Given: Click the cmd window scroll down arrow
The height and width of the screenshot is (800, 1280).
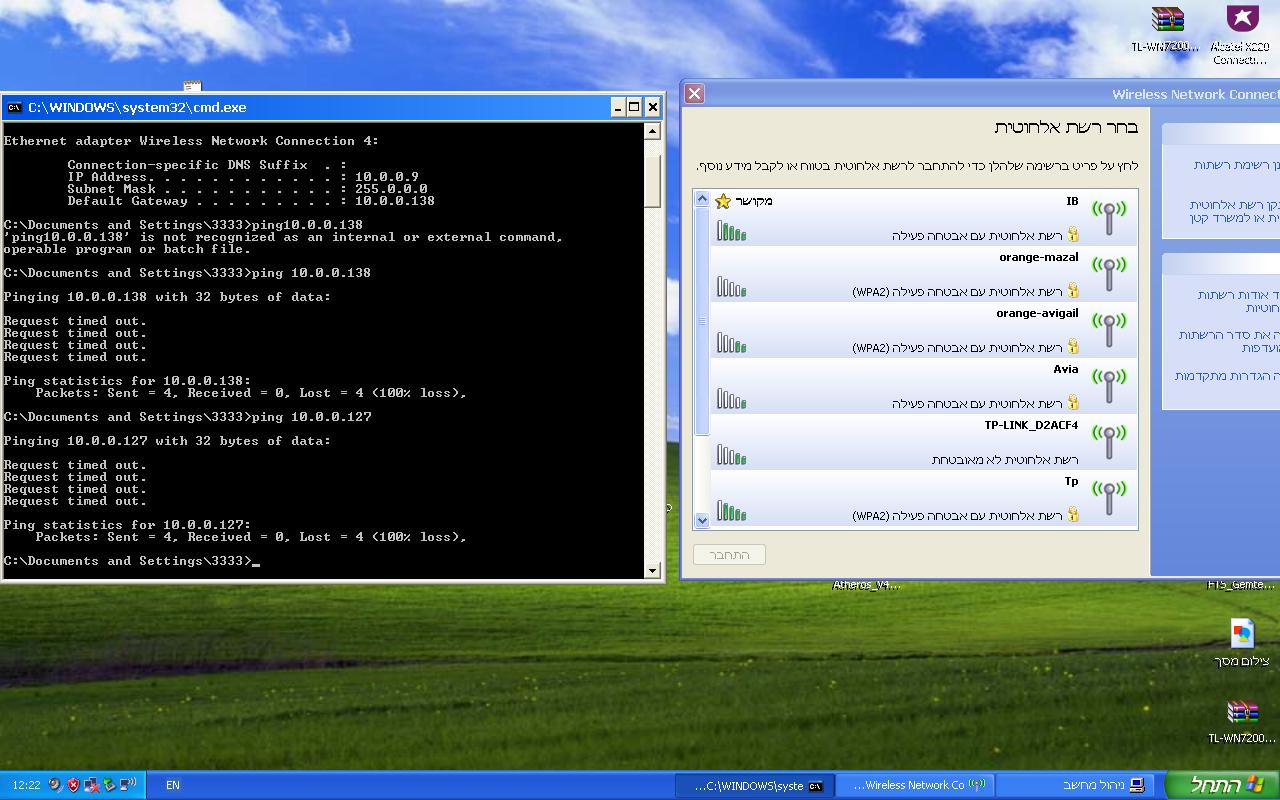Looking at the screenshot, I should [x=653, y=570].
